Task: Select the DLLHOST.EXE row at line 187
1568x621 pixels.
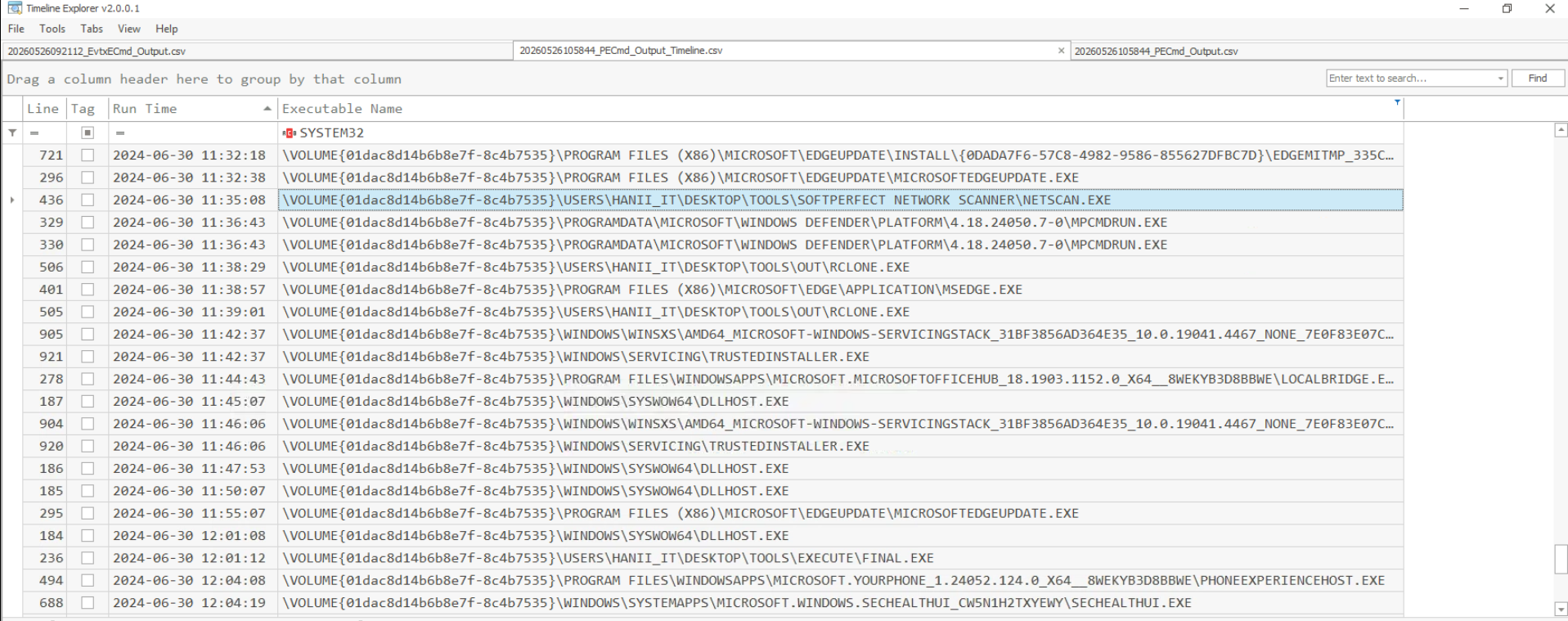Action: pos(841,401)
